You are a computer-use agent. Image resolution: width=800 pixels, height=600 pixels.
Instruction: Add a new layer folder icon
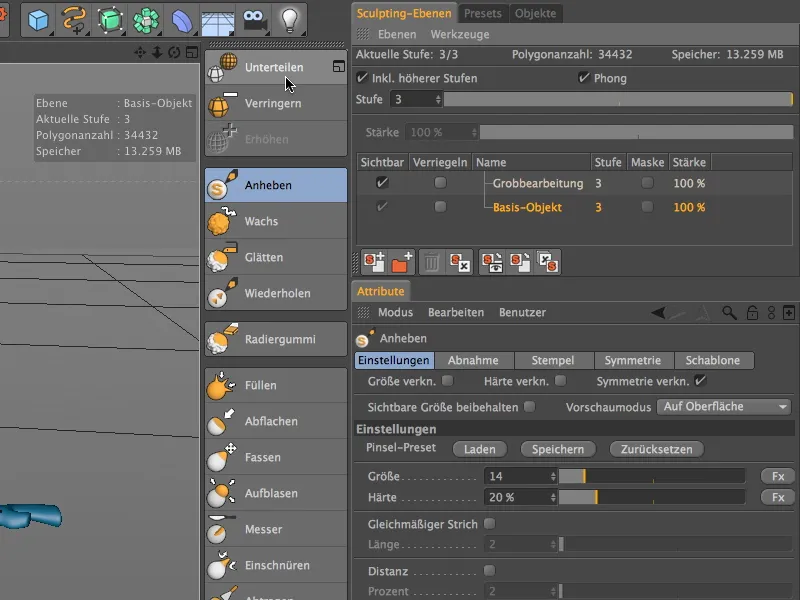point(402,262)
